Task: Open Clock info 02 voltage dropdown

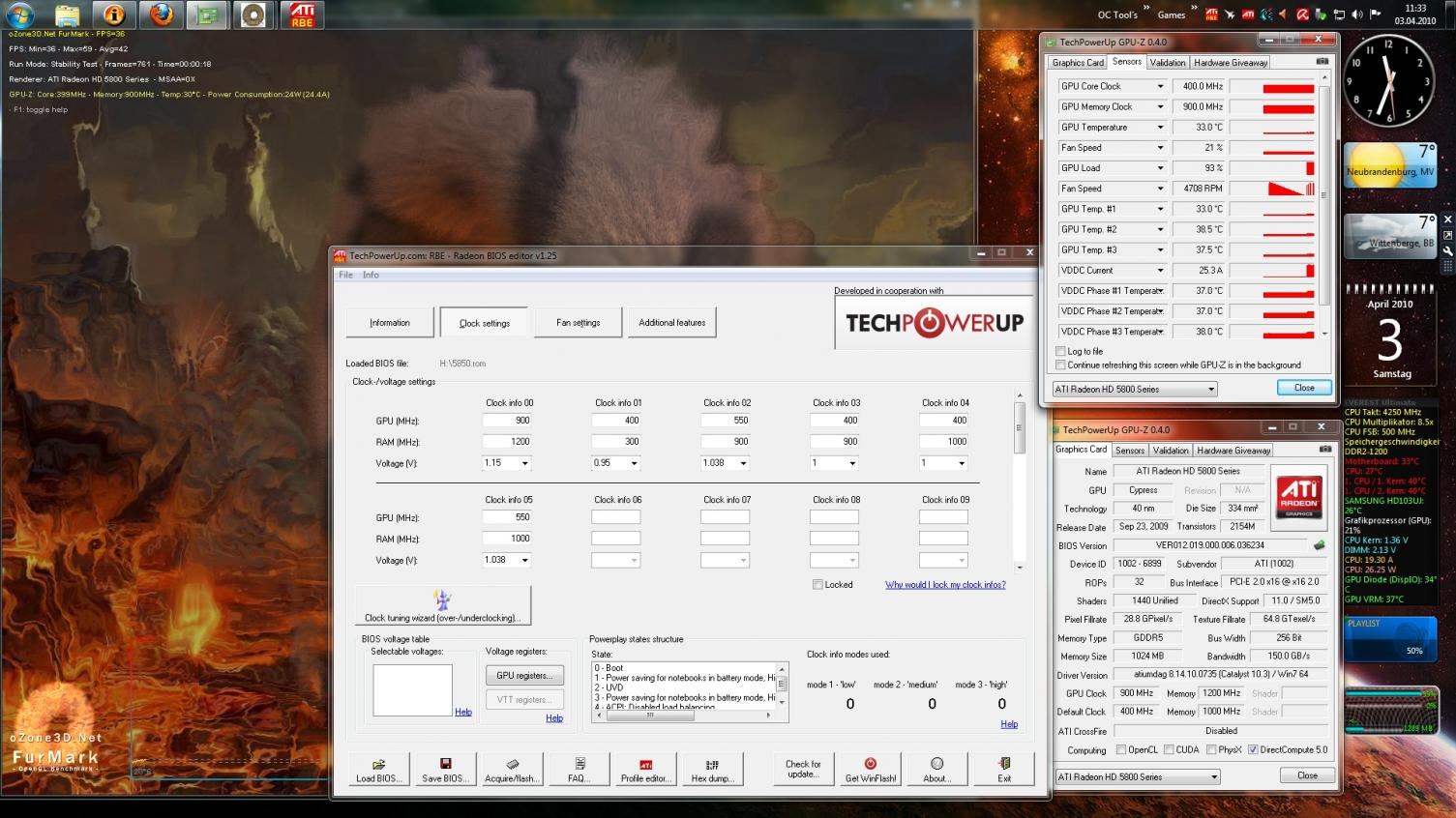Action: [743, 463]
